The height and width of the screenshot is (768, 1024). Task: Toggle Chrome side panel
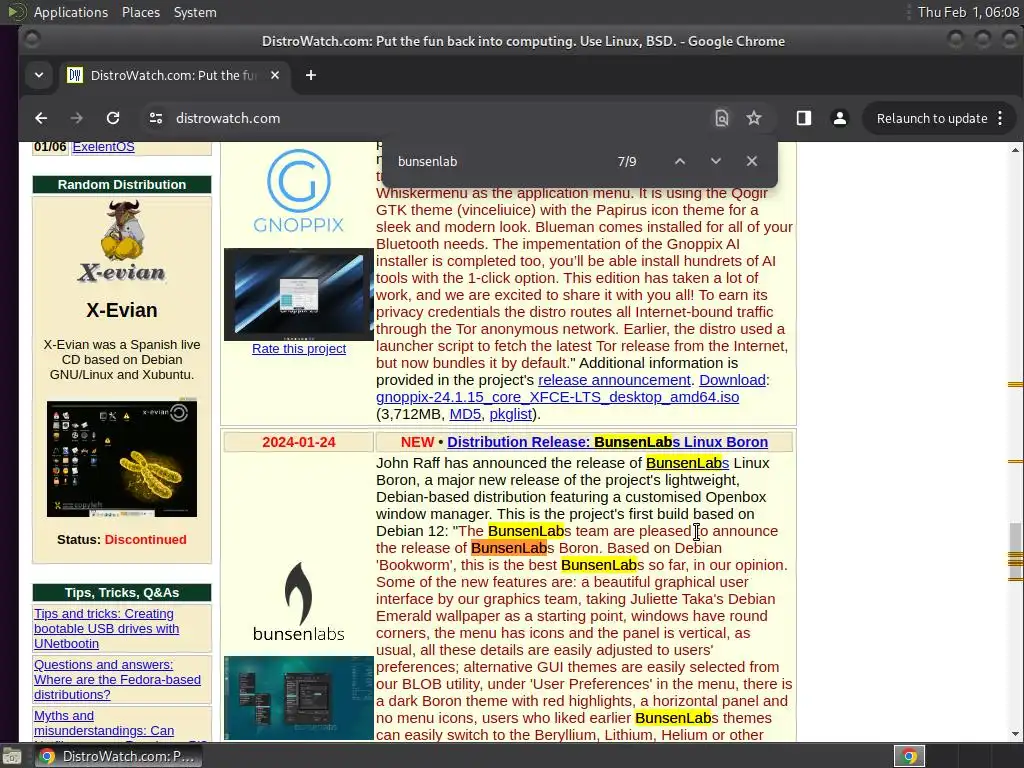[x=804, y=118]
